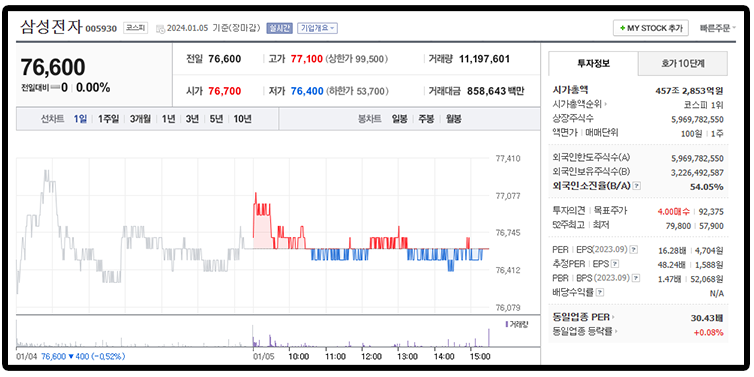754x377 pixels.
Task: Open the 동일업종 등락률 link
Action: point(583,331)
